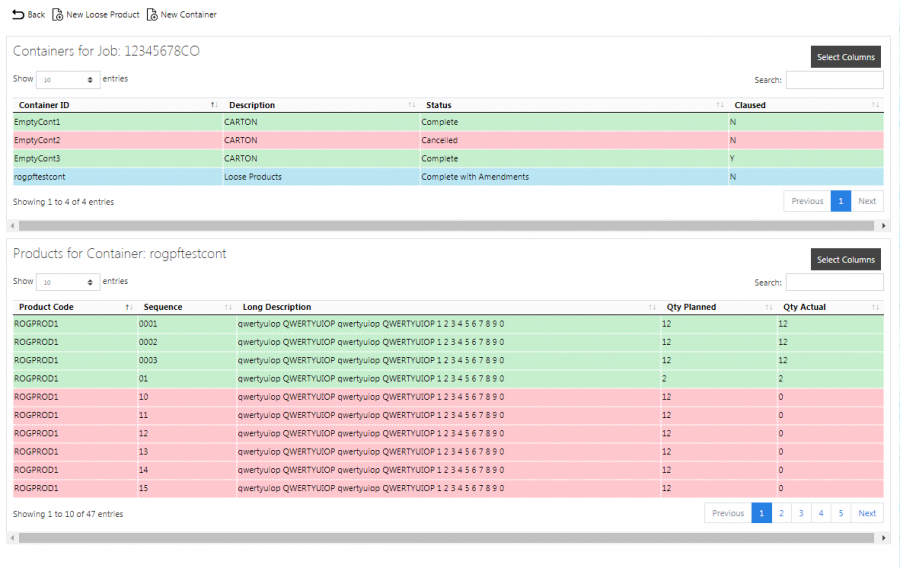Click the Containers horizontal scrollbar
The height and width of the screenshot is (568, 900).
click(x=447, y=225)
